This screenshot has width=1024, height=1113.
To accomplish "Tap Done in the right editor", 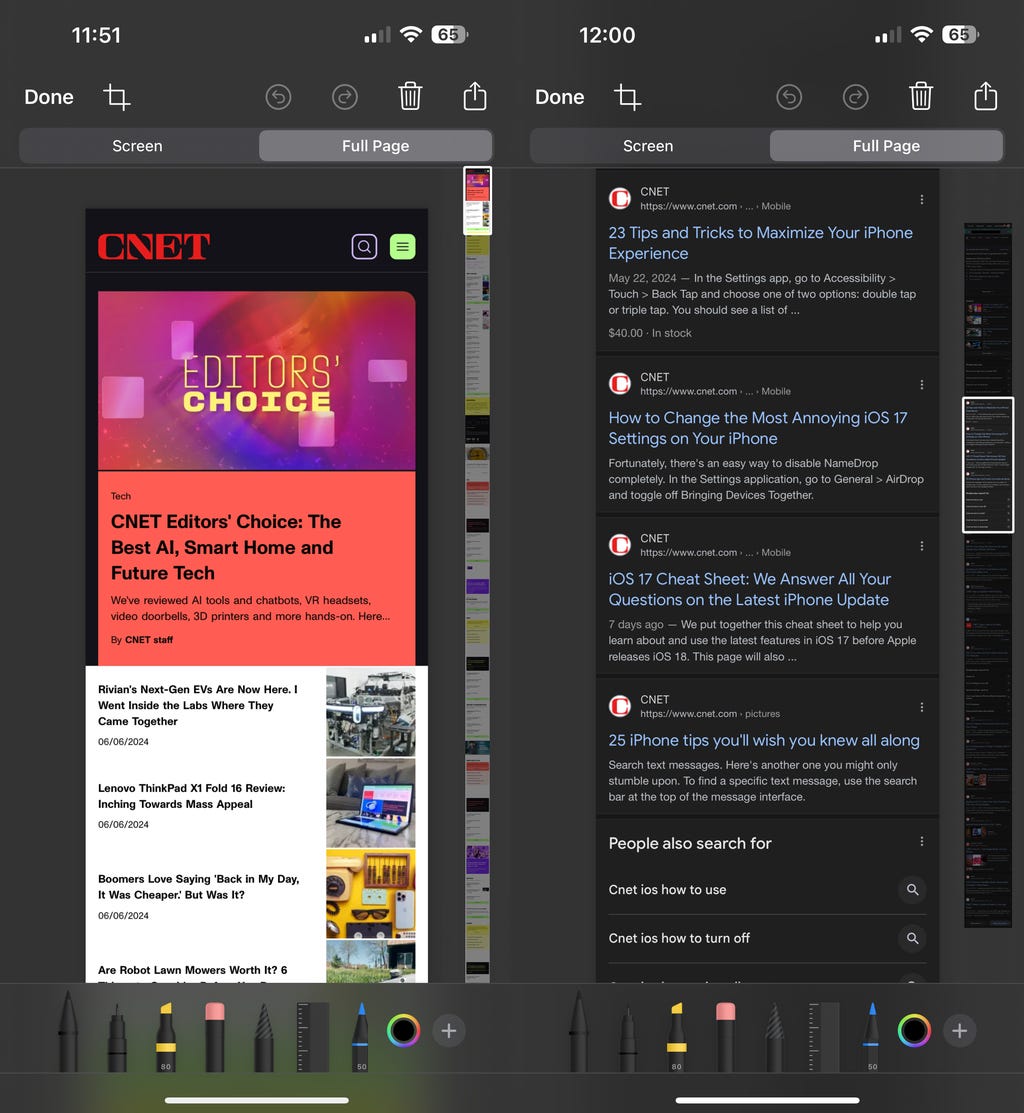I will click(x=559, y=97).
